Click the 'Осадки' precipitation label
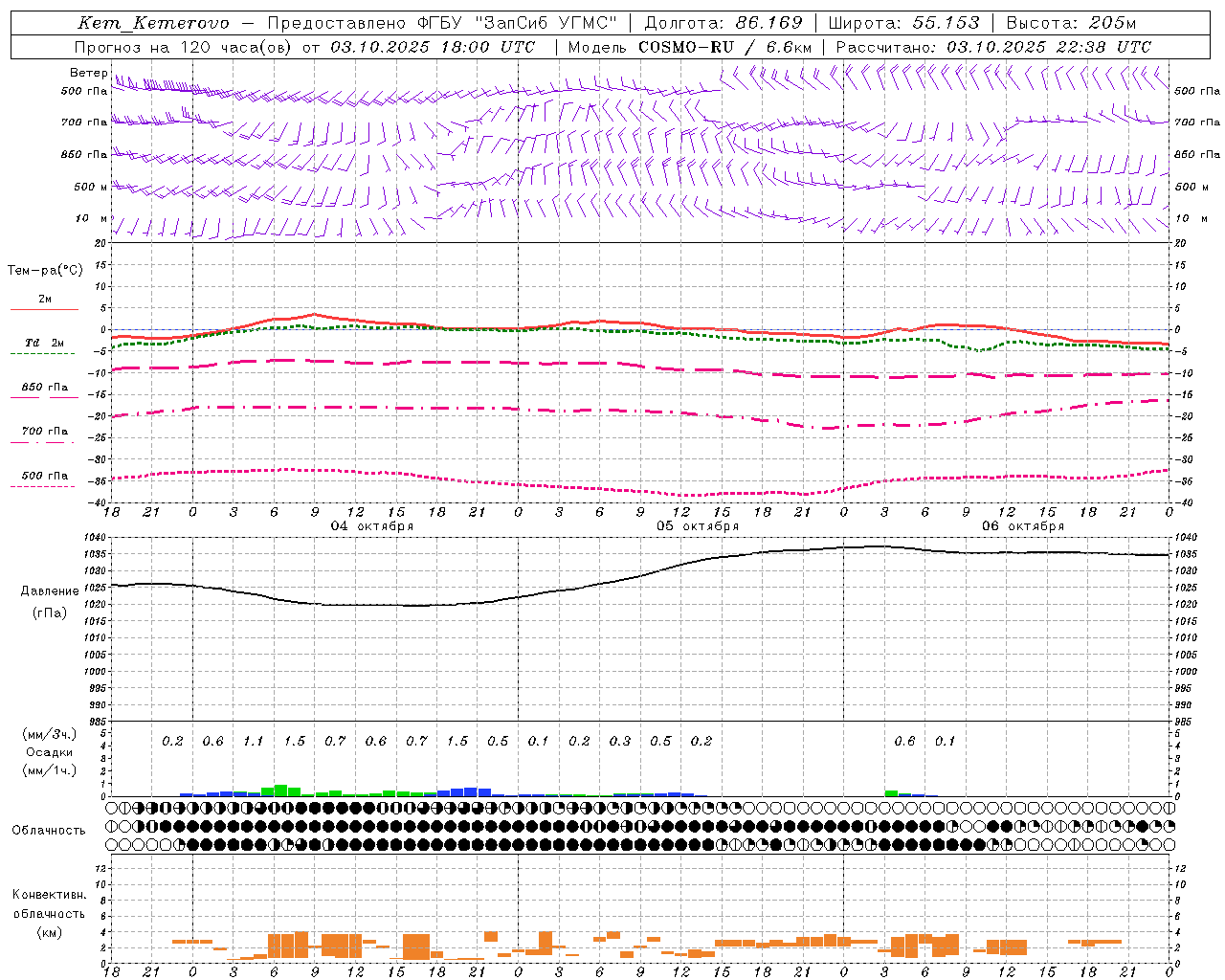 pos(50,752)
